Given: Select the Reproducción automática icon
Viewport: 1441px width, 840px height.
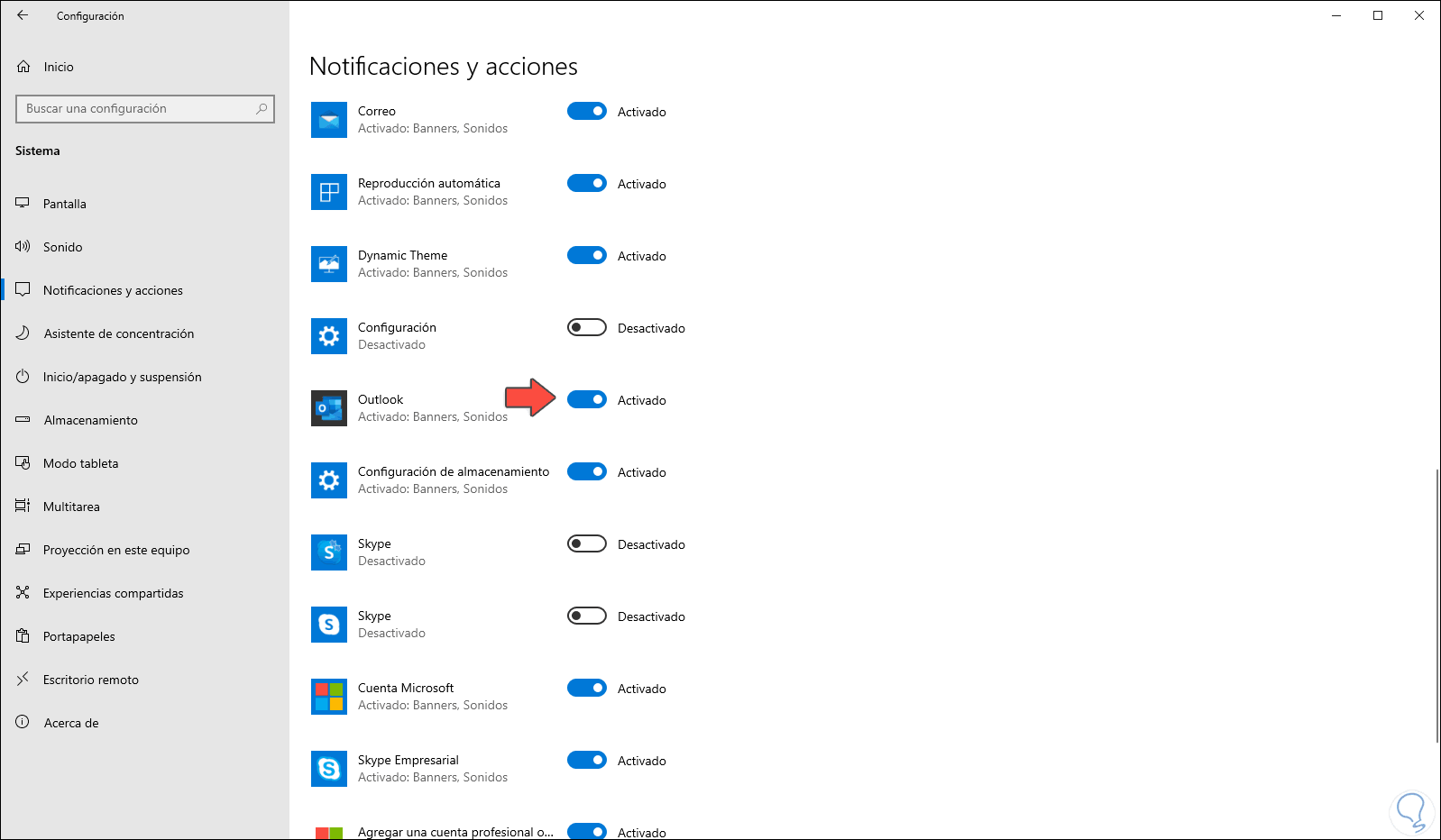Looking at the screenshot, I should [x=329, y=192].
